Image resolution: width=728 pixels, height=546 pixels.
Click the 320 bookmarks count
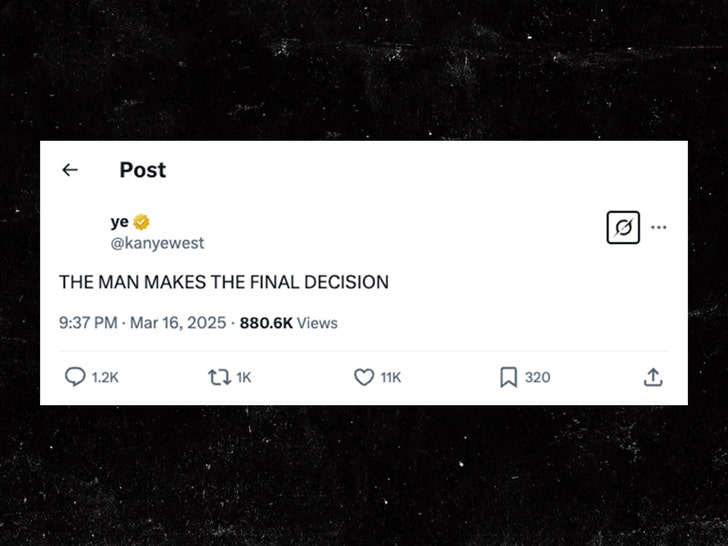click(x=537, y=377)
